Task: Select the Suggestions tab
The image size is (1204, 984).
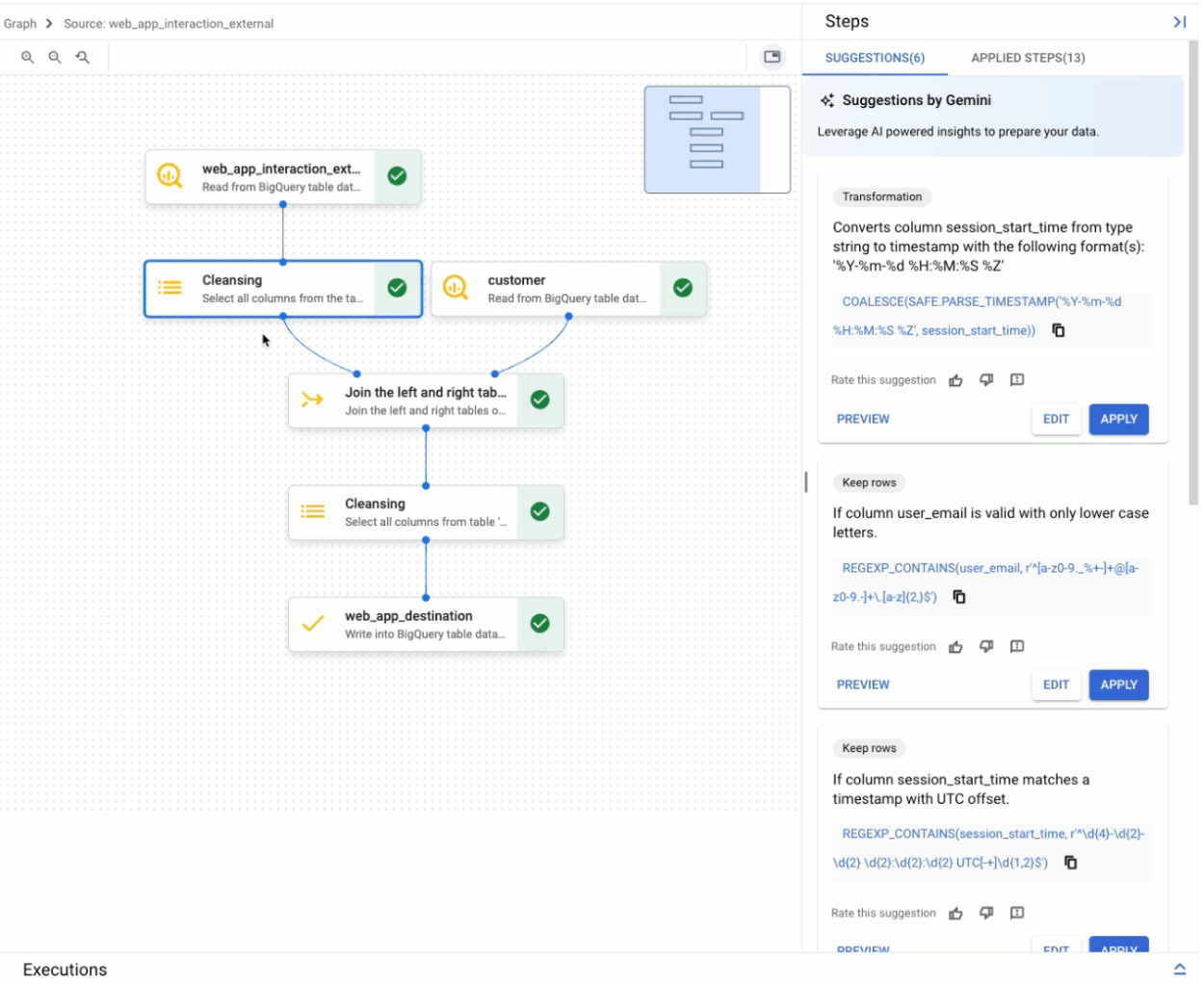Action: pos(873,58)
